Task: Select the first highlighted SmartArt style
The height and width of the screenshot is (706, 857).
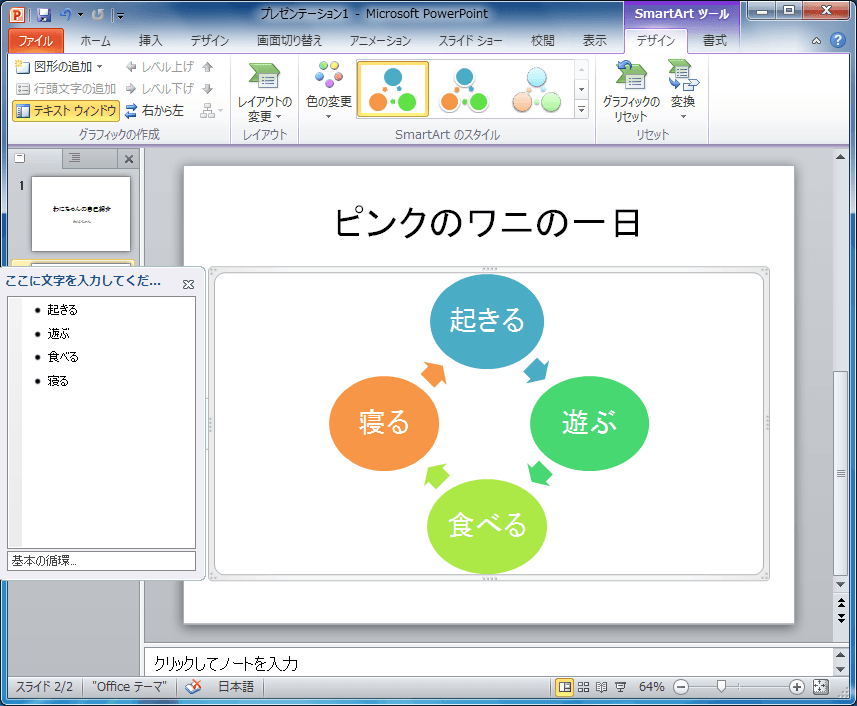Action: pos(392,89)
